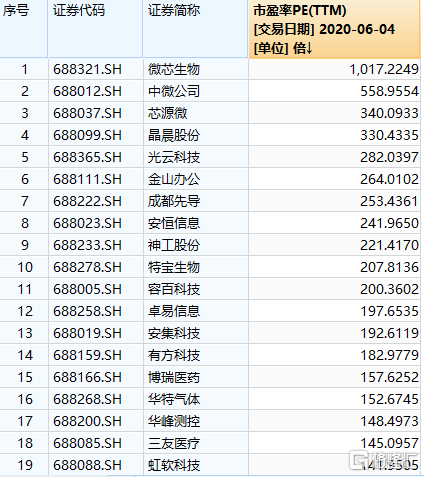Select stock code 688019.SH
Viewport: 424px width, 477px height.
coord(87,333)
